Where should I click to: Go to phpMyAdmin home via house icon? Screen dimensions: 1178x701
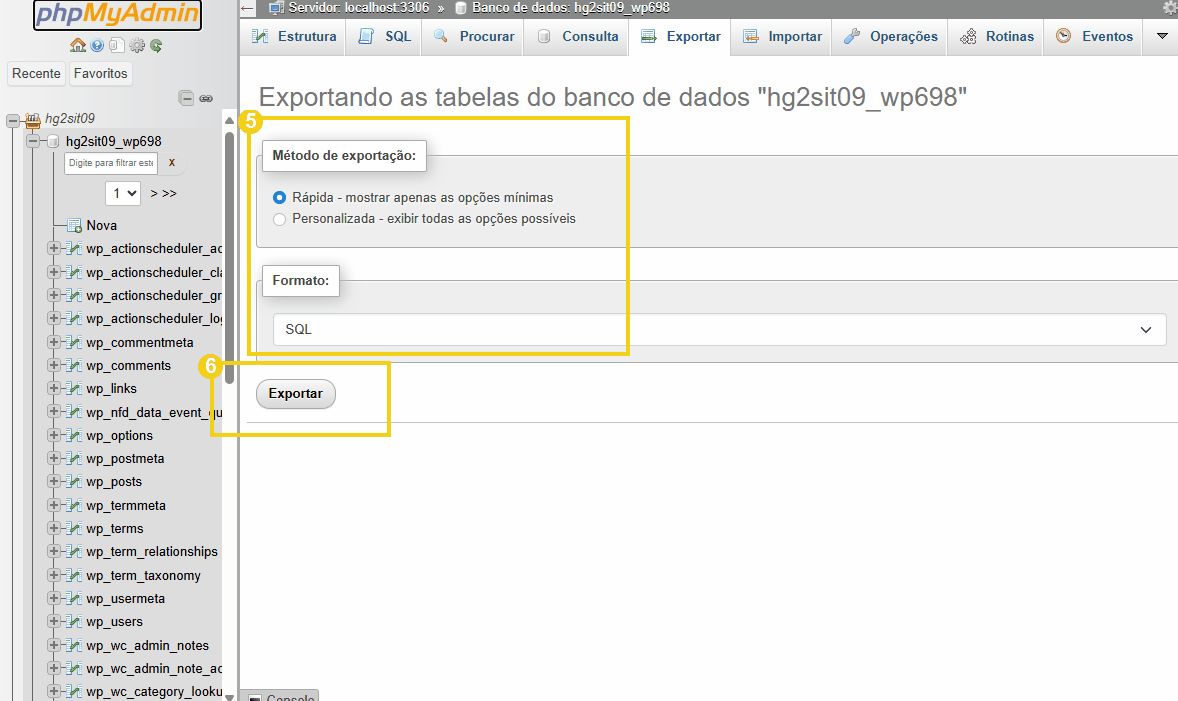[x=77, y=45]
